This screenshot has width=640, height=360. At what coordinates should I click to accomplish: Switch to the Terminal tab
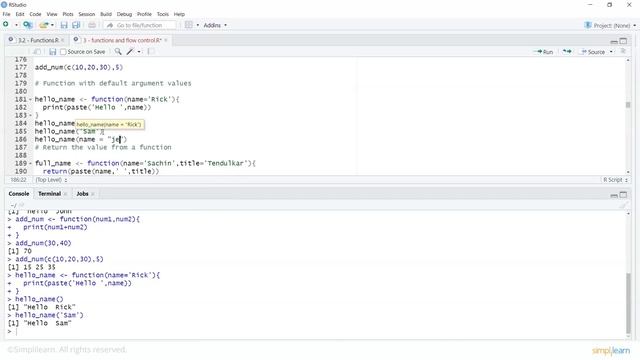point(49,193)
